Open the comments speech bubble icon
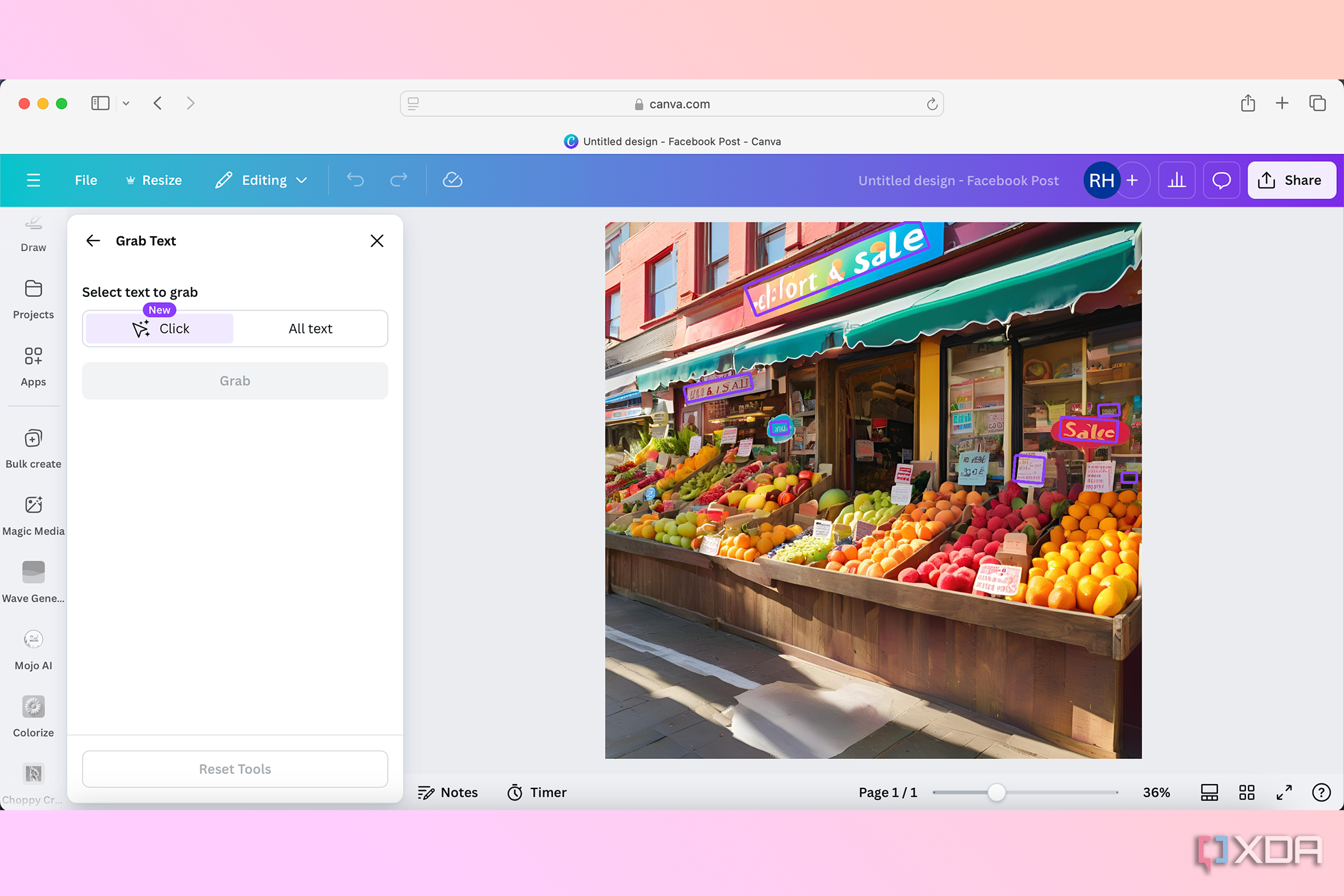This screenshot has height=896, width=1344. pos(1221,180)
